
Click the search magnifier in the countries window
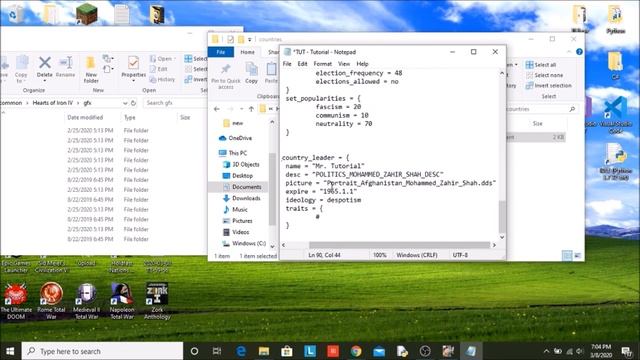click(572, 109)
